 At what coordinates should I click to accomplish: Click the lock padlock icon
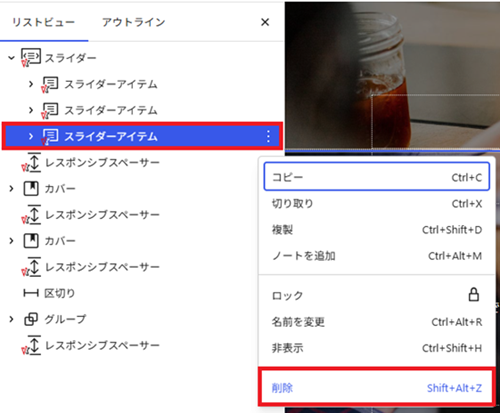(x=474, y=295)
